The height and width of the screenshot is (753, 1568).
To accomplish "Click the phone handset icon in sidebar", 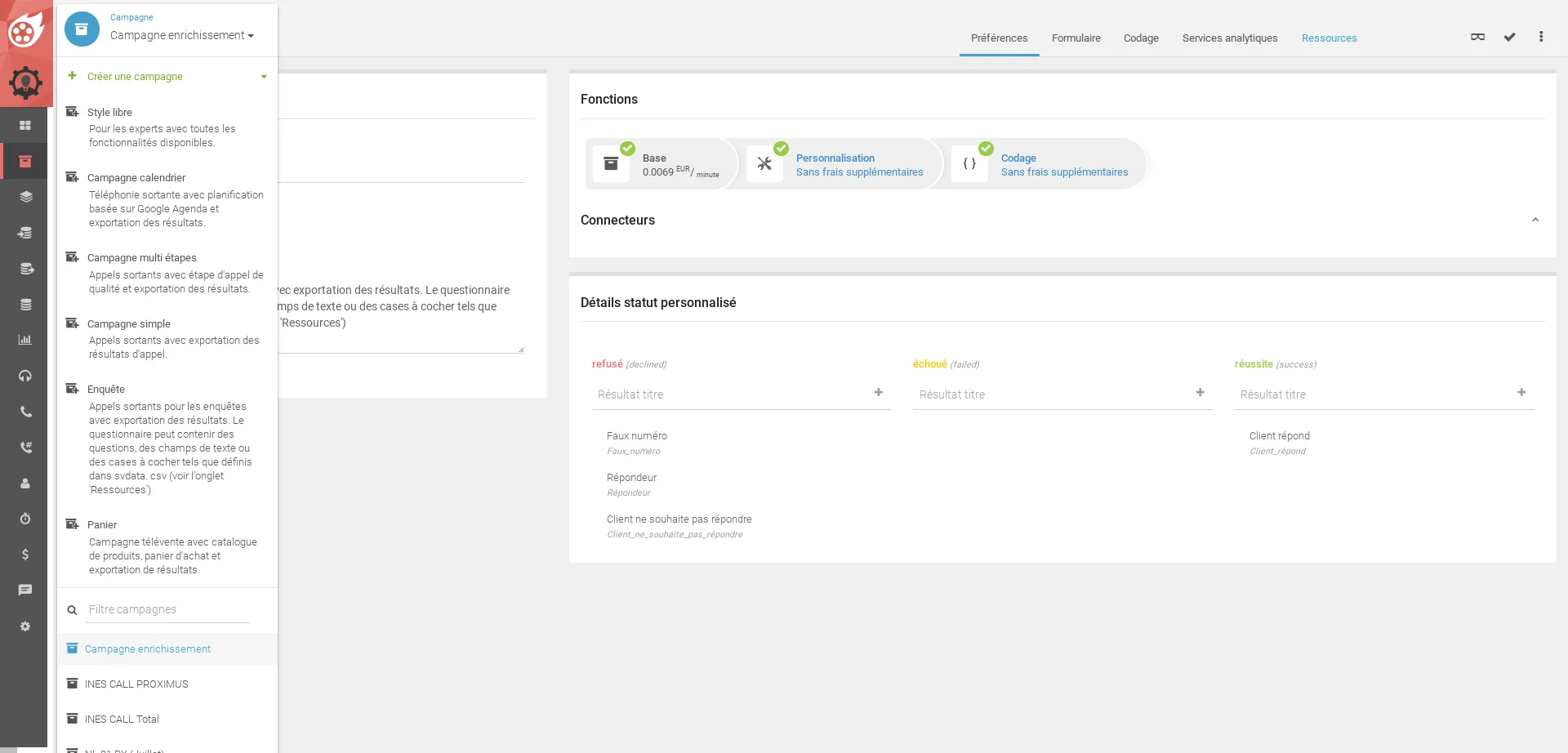I will (x=25, y=412).
